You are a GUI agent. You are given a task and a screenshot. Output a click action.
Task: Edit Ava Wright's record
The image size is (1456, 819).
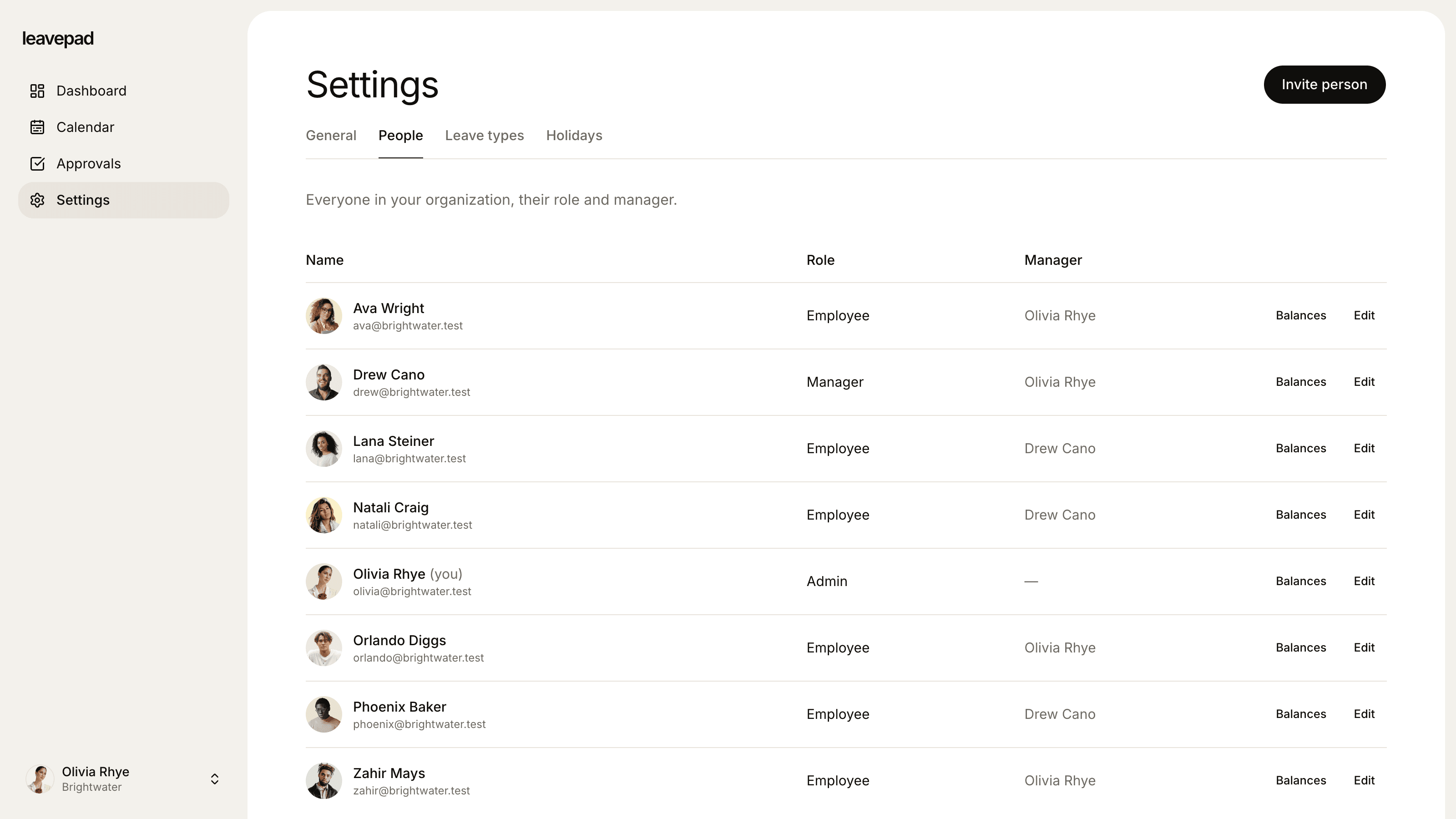click(x=1364, y=315)
